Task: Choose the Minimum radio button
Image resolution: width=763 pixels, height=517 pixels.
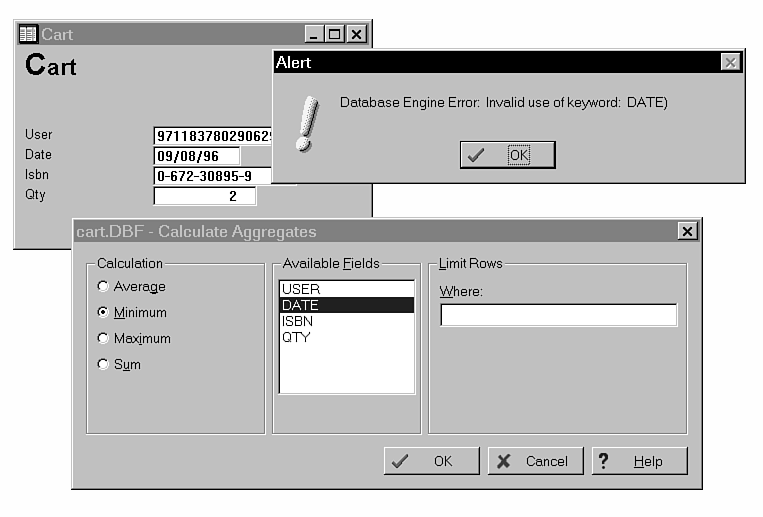Action: click(102, 313)
